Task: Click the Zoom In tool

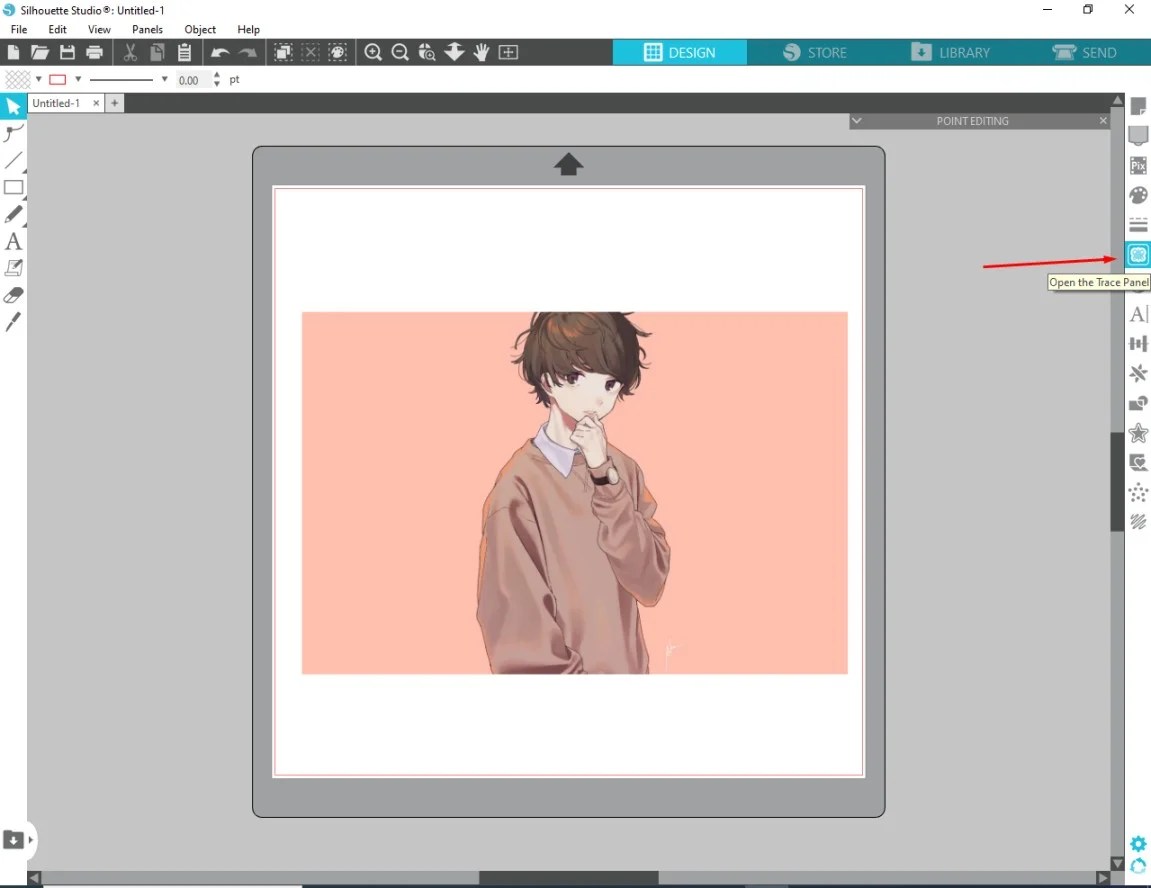Action: click(373, 52)
